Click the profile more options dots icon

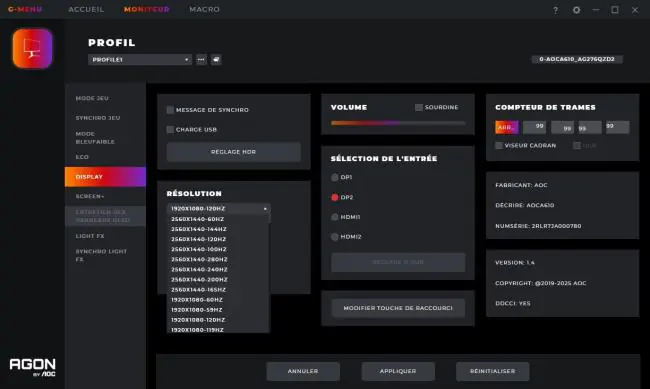201,60
